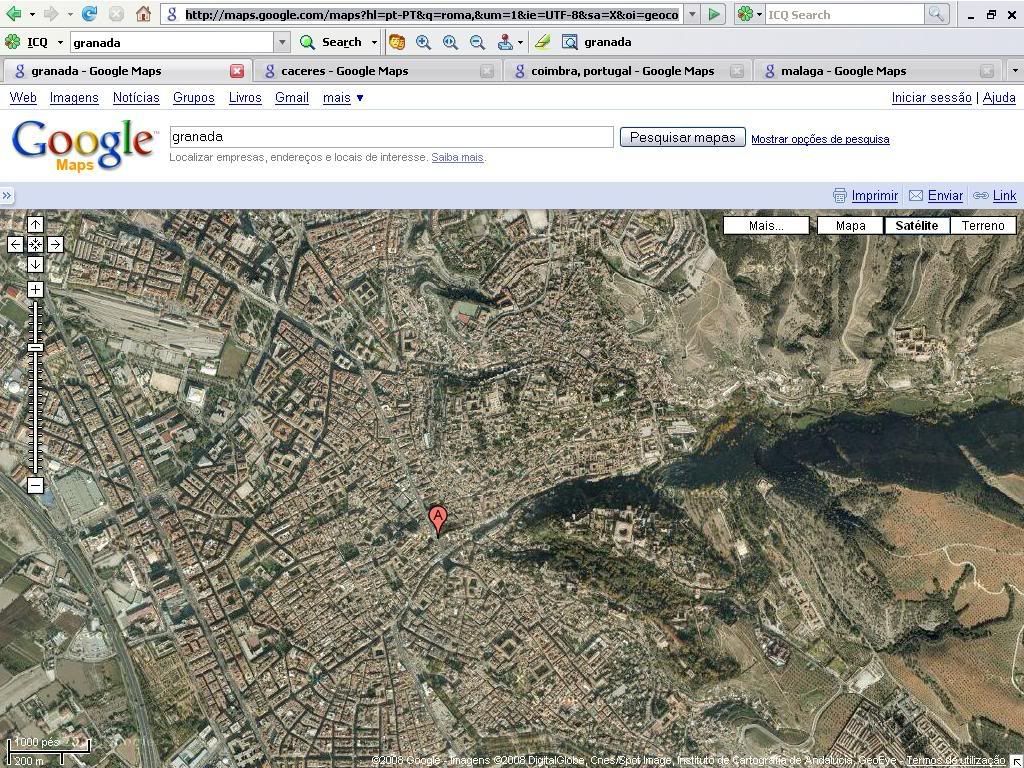The image size is (1024, 768).
Task: Click the map zoom slider handle
Action: click(x=35, y=347)
